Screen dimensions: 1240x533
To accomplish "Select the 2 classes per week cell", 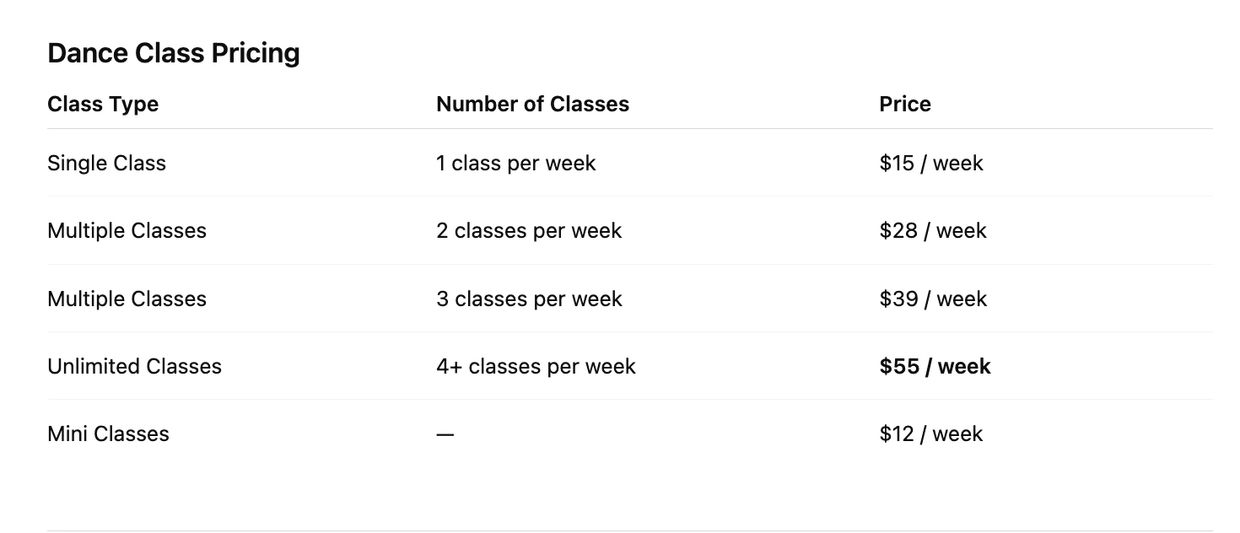I will coord(528,231).
